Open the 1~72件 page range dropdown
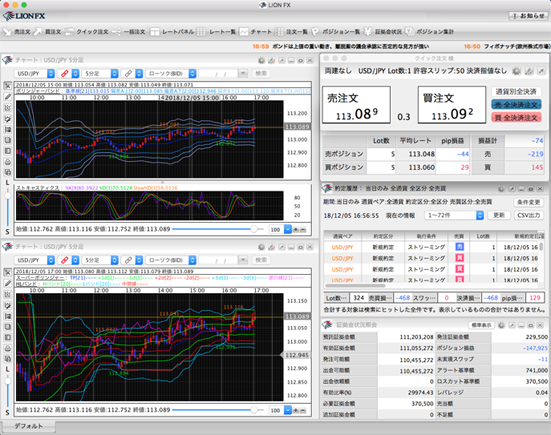The height and width of the screenshot is (435, 551). click(454, 215)
